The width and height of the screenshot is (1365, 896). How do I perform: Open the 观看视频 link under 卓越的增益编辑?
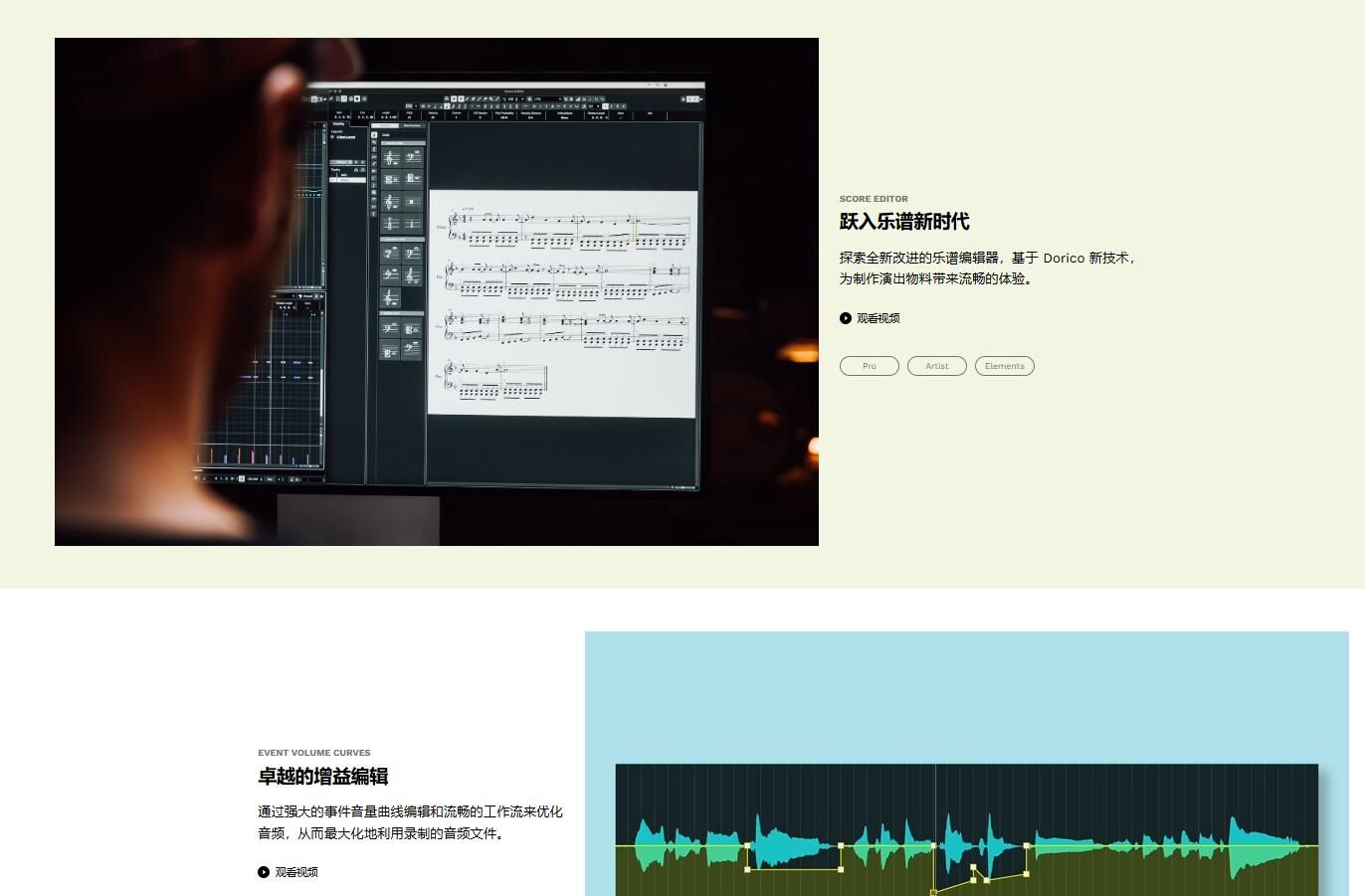296,872
